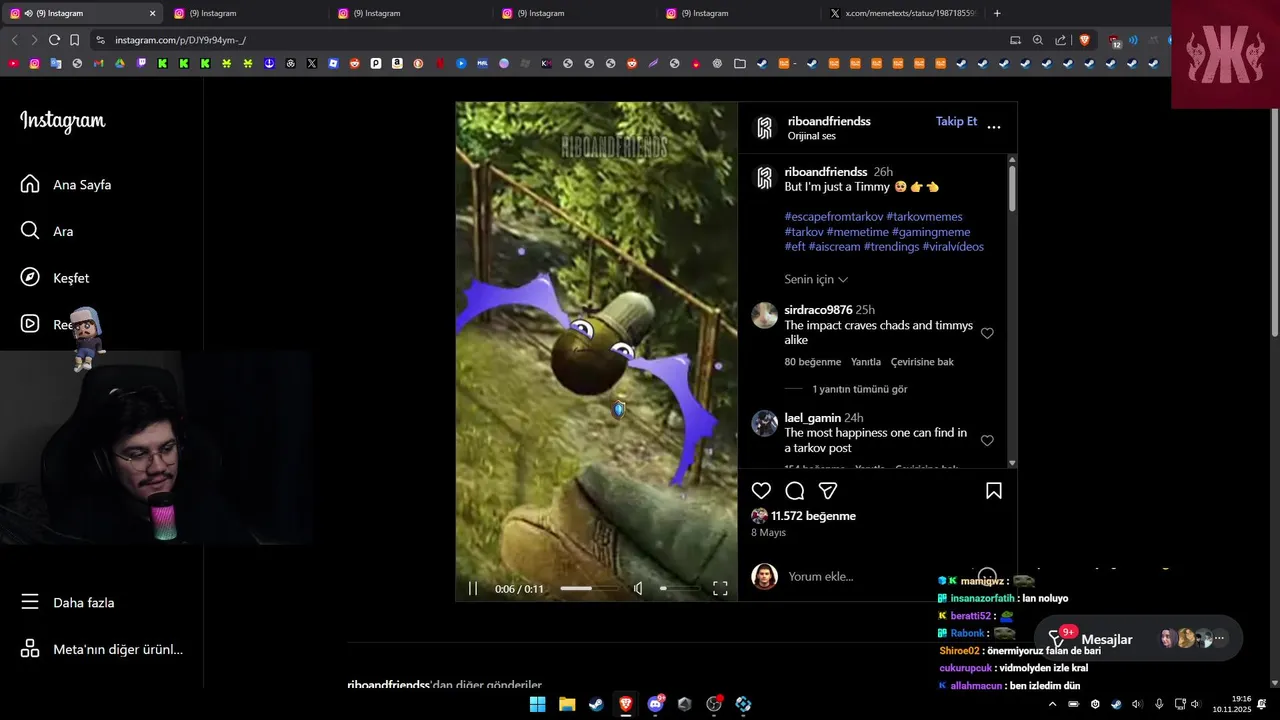Toggle the microphone icon in system tray

1159,704
